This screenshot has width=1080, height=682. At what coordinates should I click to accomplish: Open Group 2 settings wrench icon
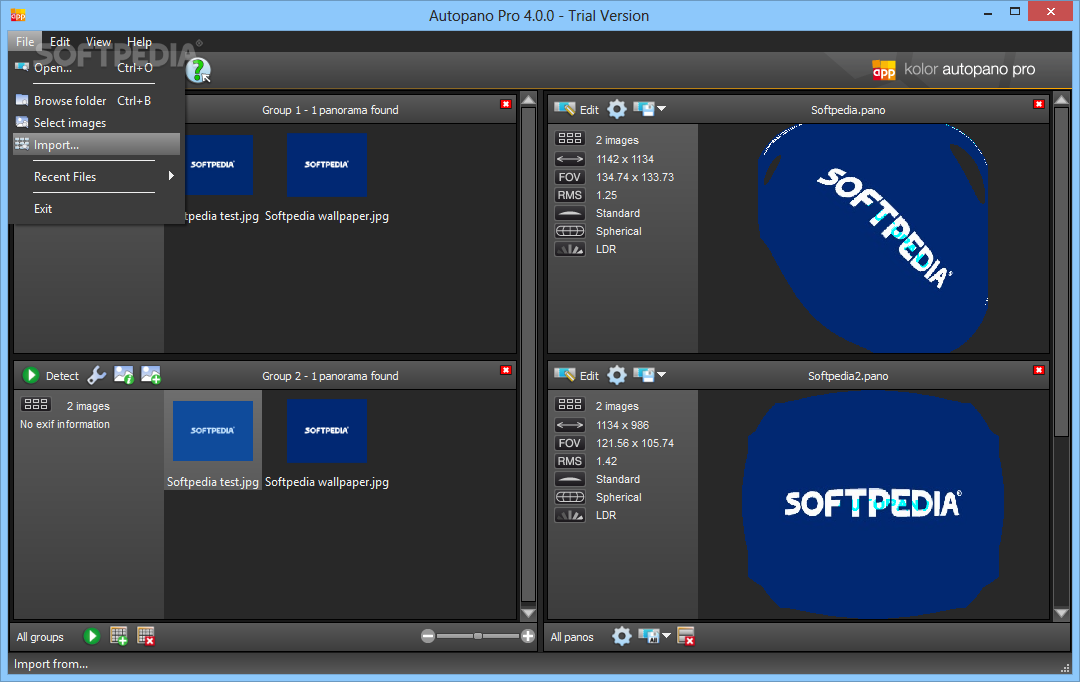[x=96, y=375]
